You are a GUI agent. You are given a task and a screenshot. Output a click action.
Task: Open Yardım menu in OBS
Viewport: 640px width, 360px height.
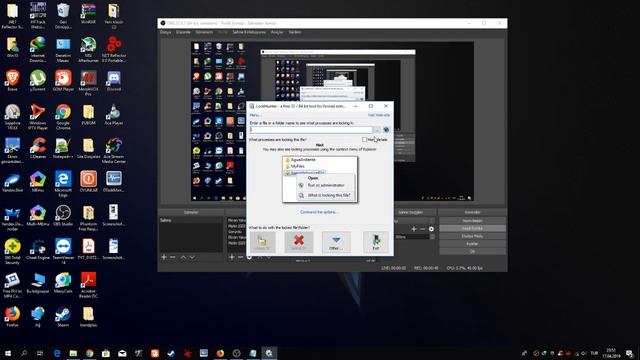click(295, 32)
